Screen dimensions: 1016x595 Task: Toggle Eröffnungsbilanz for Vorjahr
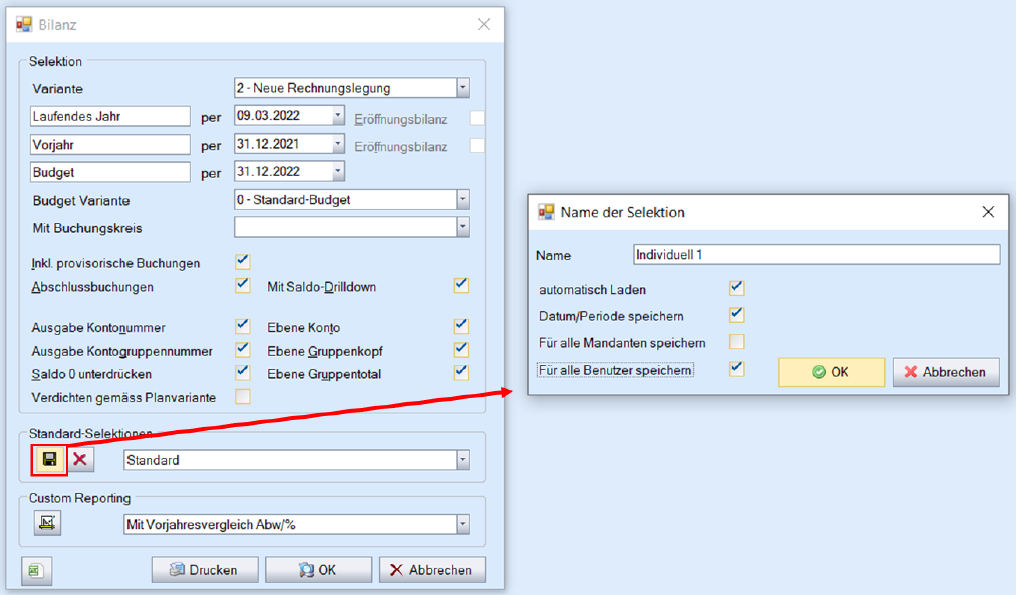pos(477,146)
